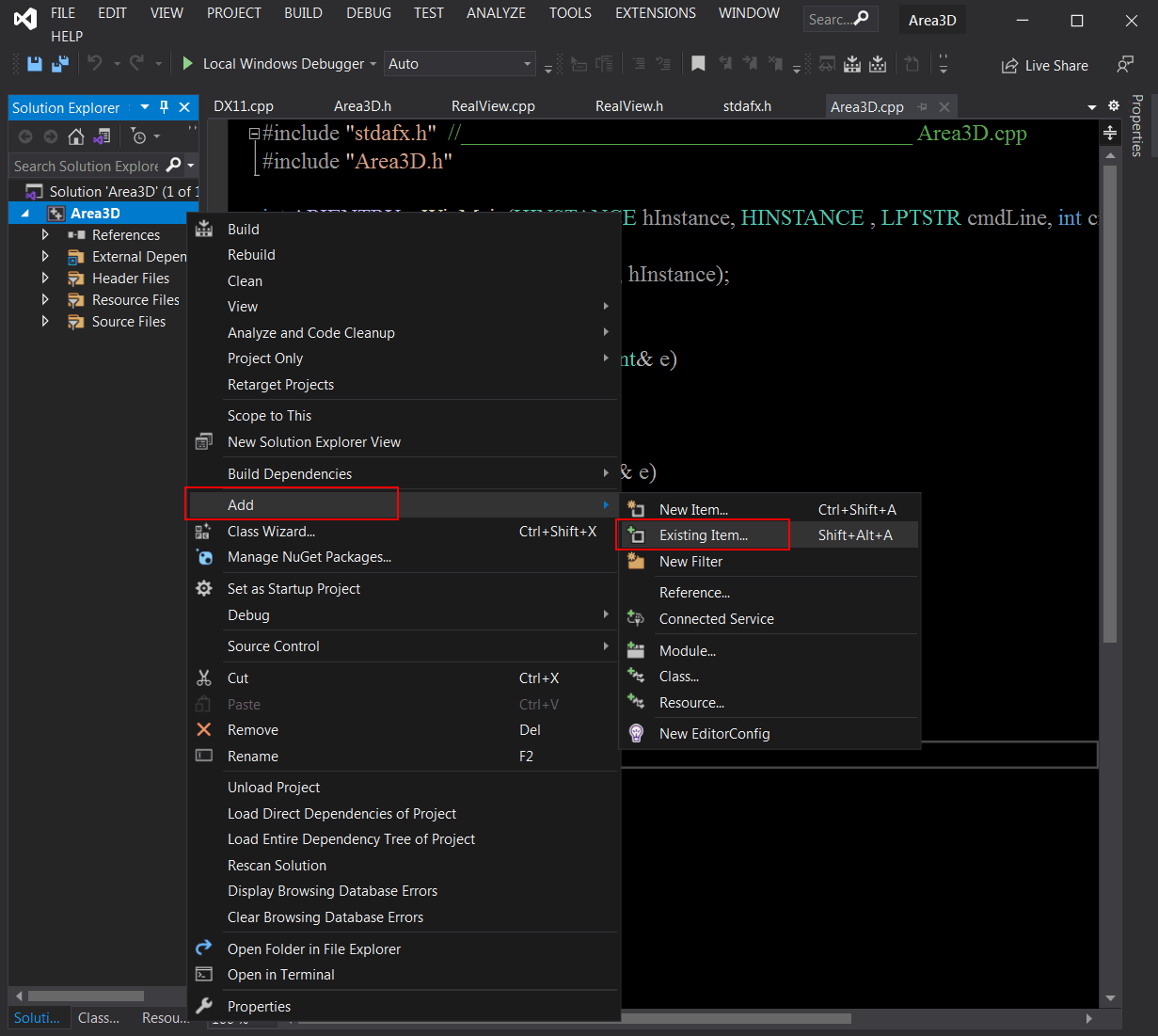1158x1036 pixels.
Task: Click the feedback person icon
Action: pyautogui.click(x=1125, y=65)
